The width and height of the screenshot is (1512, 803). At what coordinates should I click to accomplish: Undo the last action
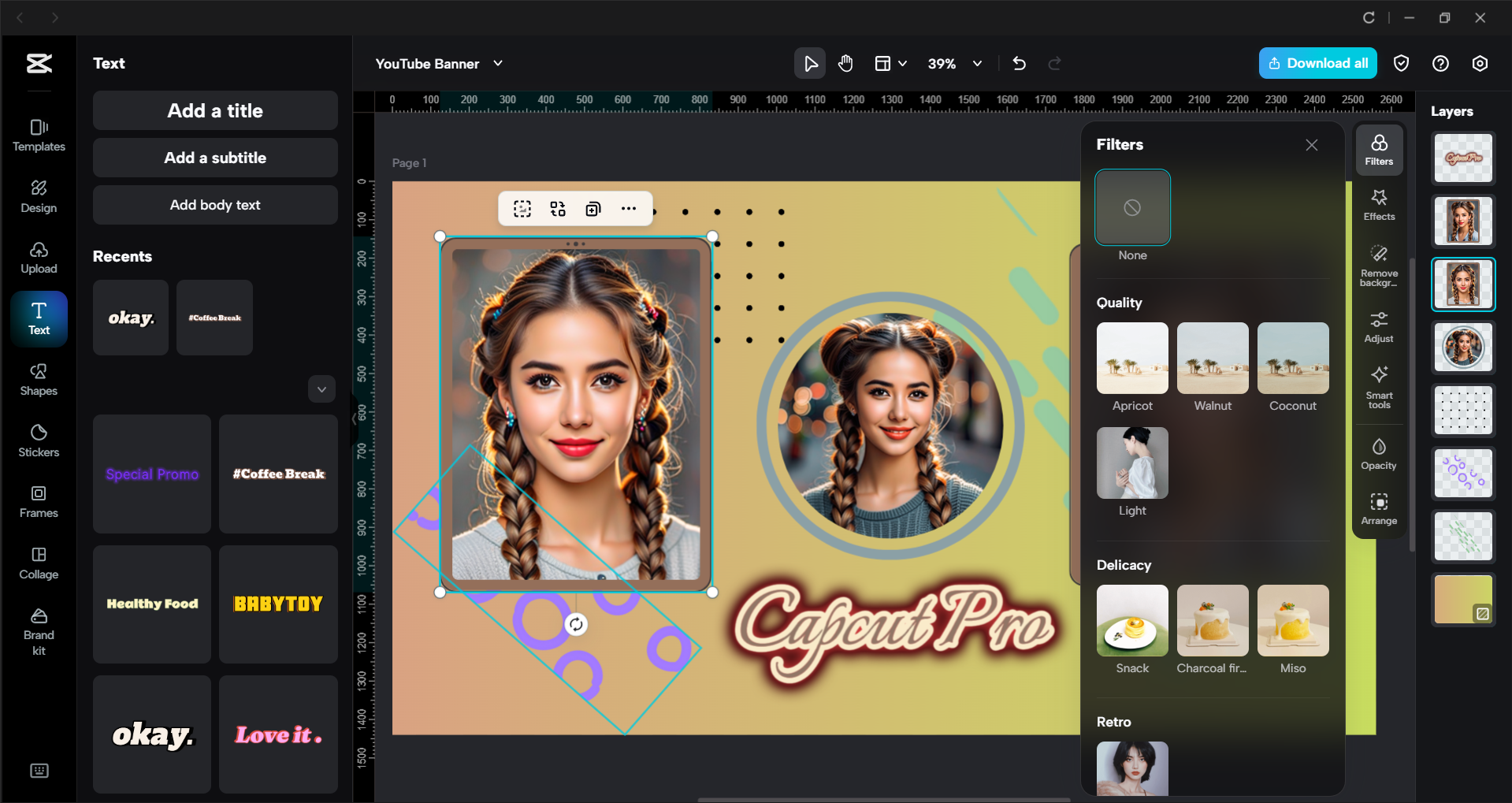[1018, 63]
